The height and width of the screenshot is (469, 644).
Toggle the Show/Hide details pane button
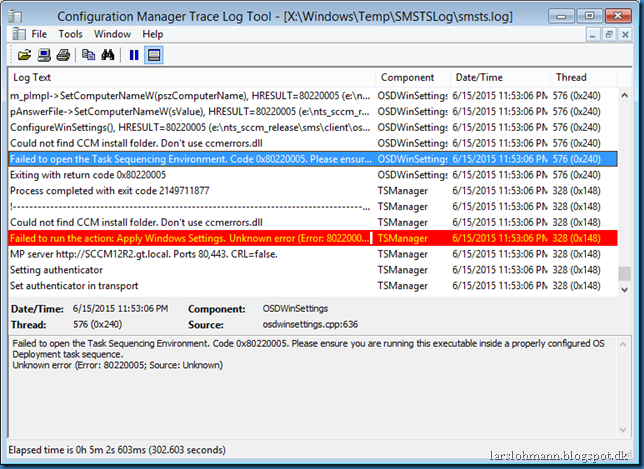pyautogui.click(x=154, y=55)
